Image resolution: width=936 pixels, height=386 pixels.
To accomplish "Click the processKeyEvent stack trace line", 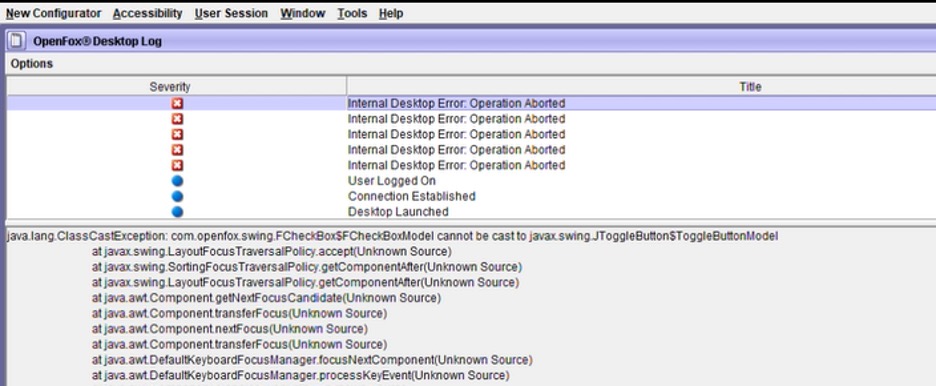I will click(300, 376).
